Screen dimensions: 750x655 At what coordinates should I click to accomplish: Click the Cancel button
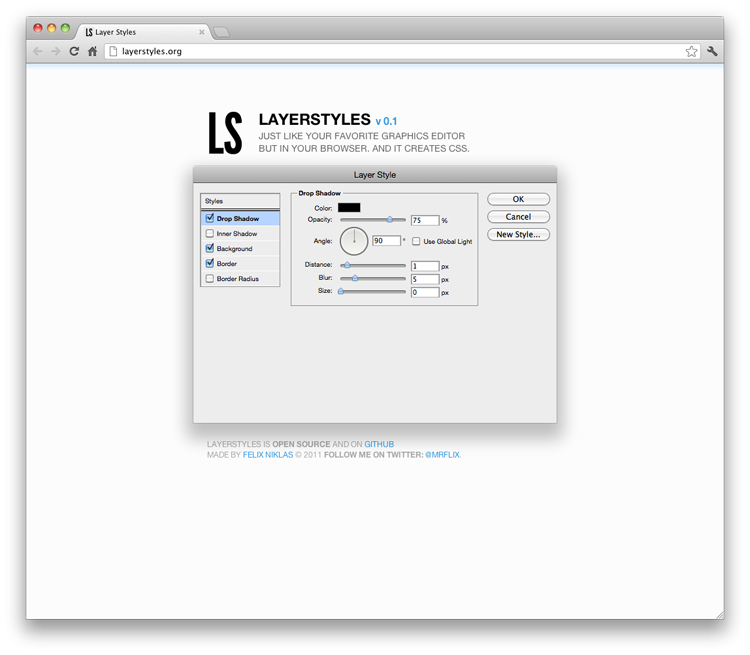tap(518, 217)
